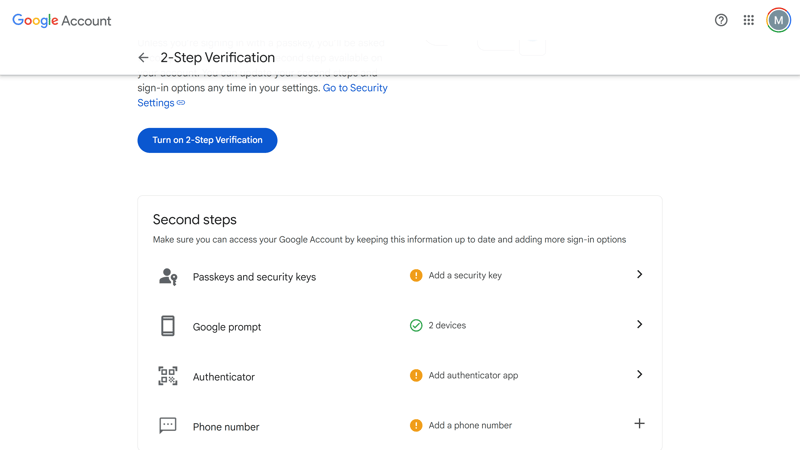The image size is (800, 450).
Task: Click the Google Account logo
Action: click(x=62, y=21)
